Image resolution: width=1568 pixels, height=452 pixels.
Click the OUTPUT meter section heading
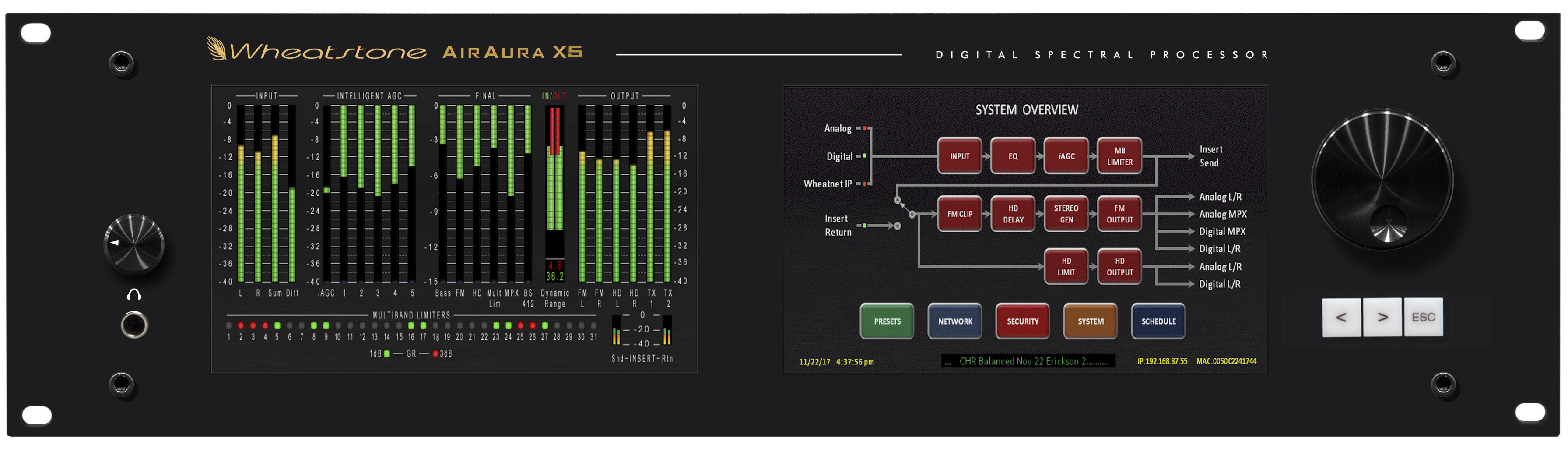point(624,96)
